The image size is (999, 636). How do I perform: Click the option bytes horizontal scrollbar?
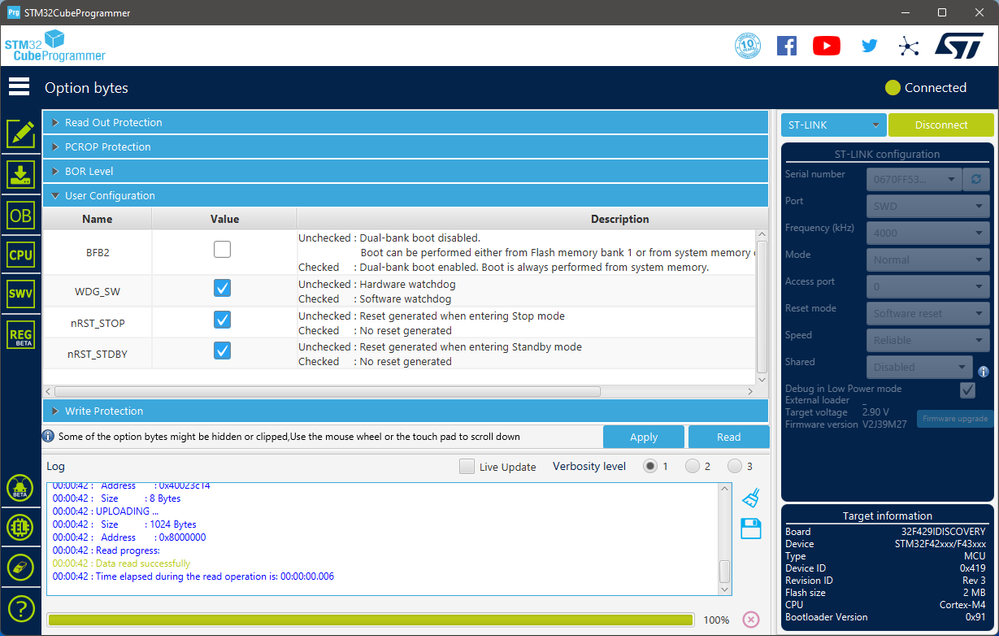tap(327, 391)
